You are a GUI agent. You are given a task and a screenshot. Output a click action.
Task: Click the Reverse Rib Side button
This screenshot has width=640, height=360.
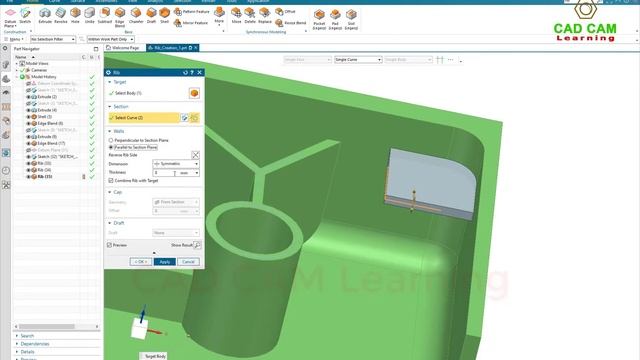pyautogui.click(x=196, y=155)
